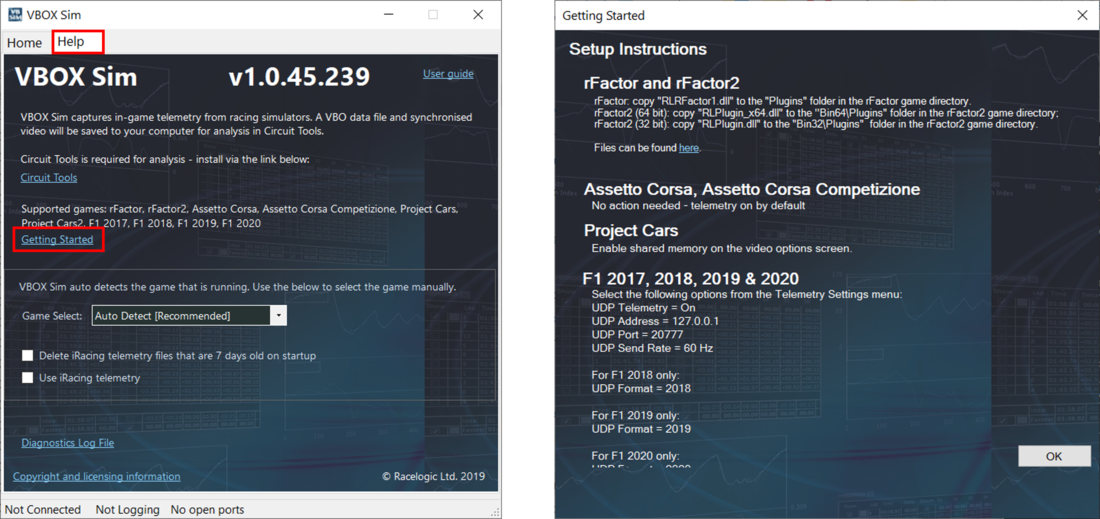Open the Getting Started link
This screenshot has height=519, width=1100.
[57, 239]
